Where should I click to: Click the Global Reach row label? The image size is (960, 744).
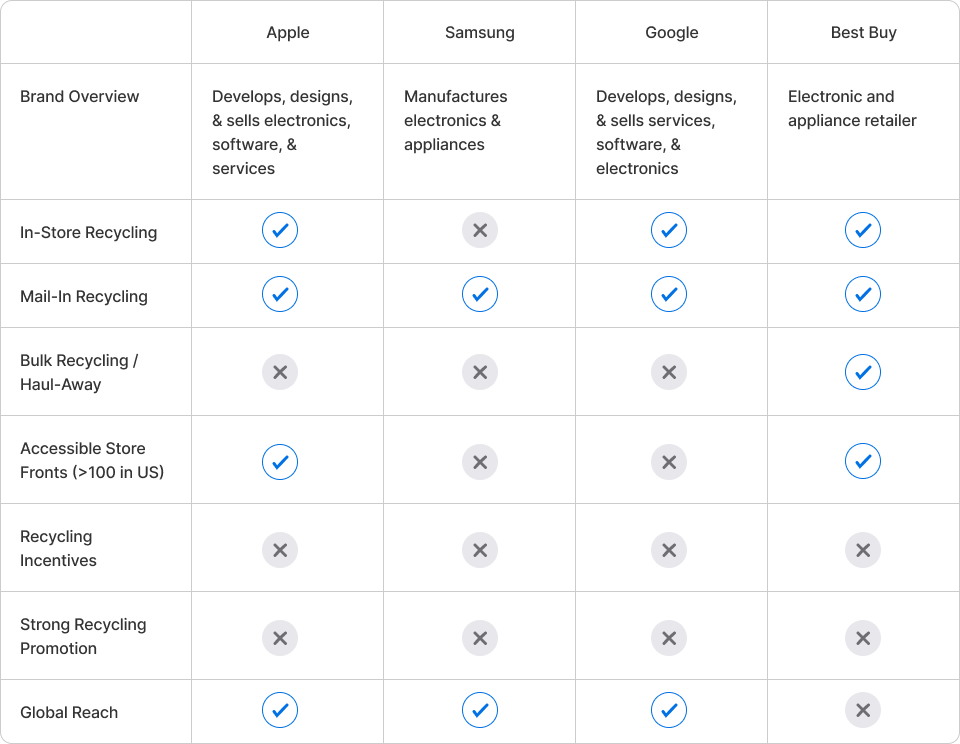click(69, 712)
